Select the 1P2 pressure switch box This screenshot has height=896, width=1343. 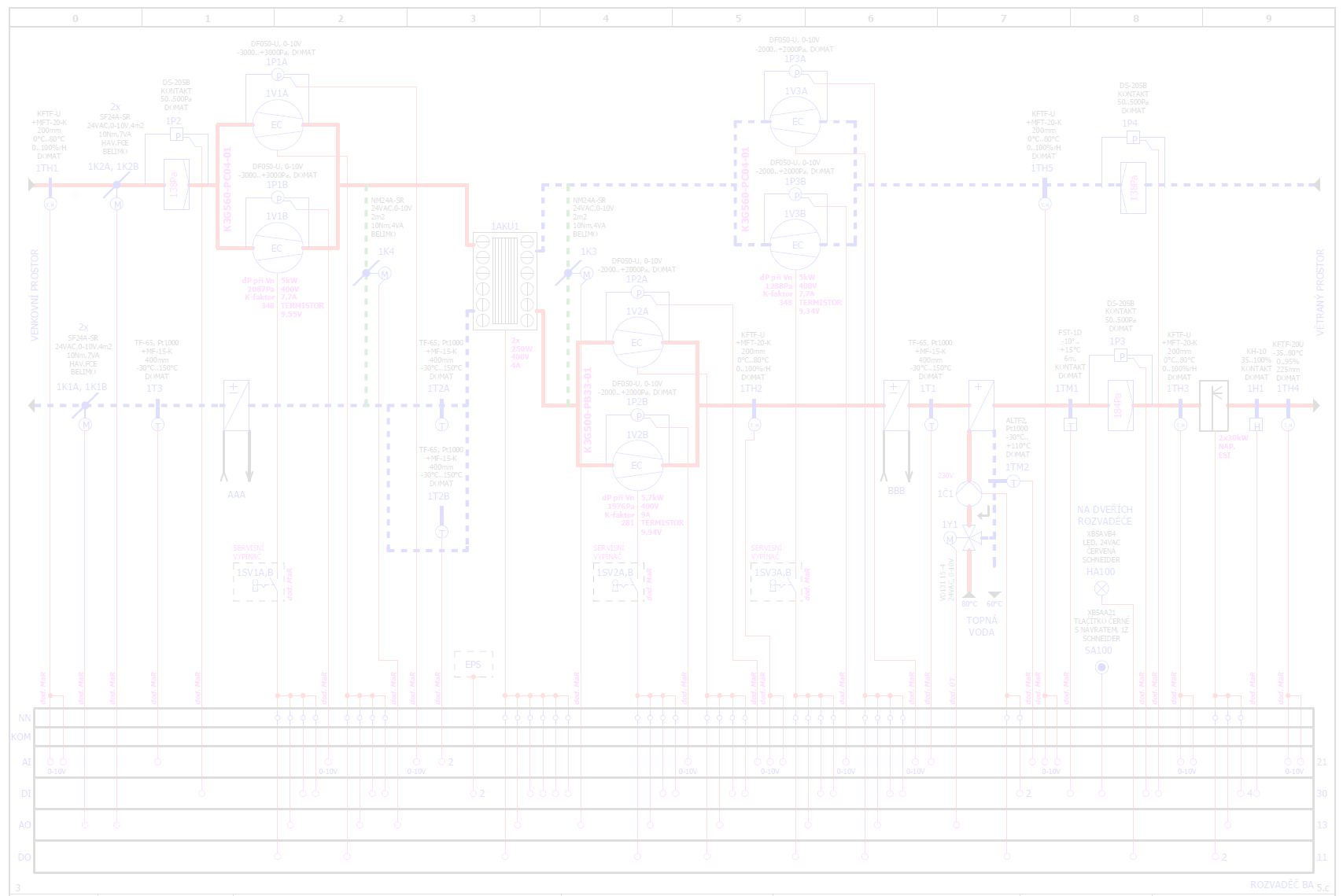pyautogui.click(x=177, y=135)
